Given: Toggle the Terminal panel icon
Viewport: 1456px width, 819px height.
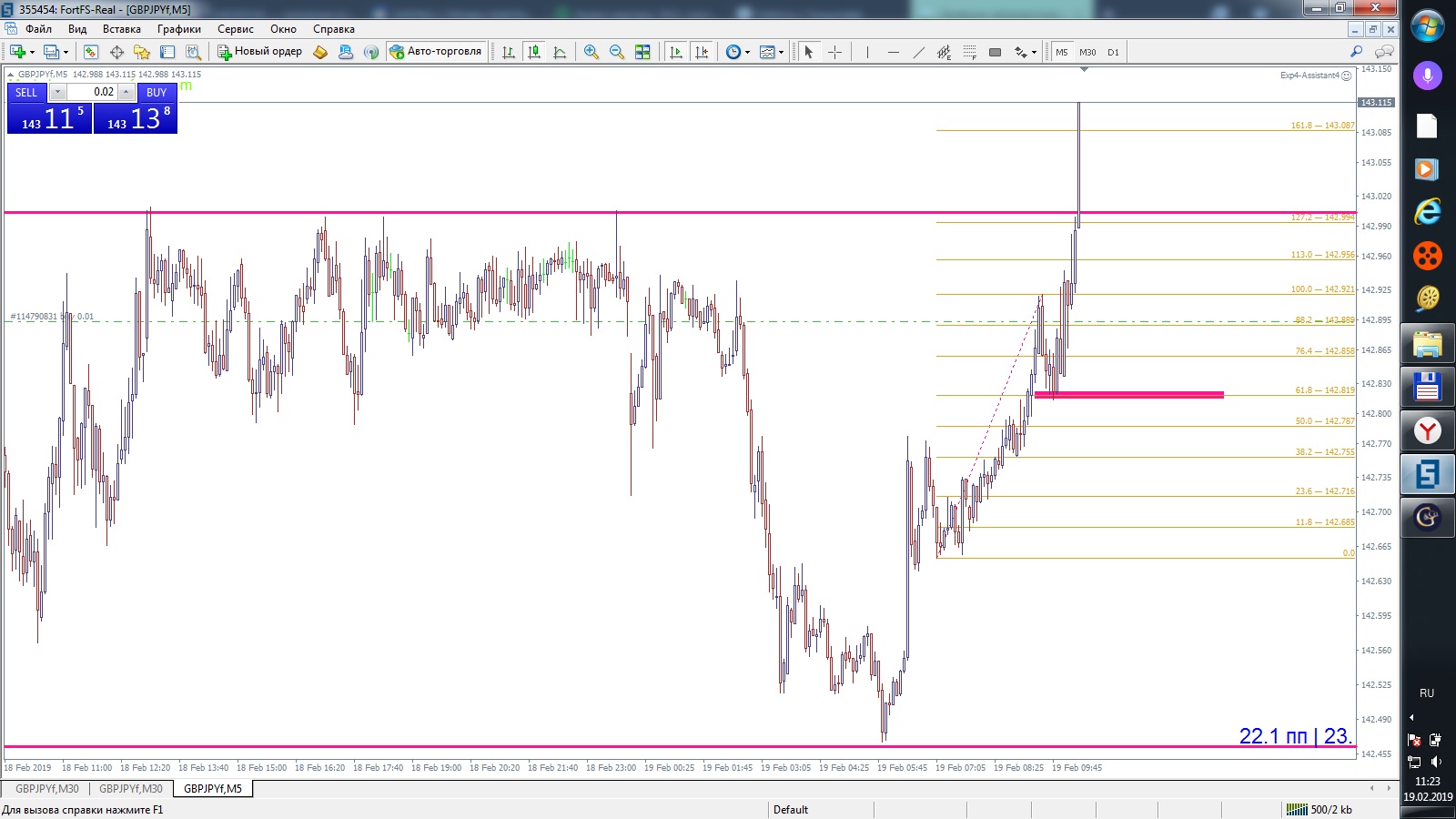Looking at the screenshot, I should pyautogui.click(x=167, y=52).
